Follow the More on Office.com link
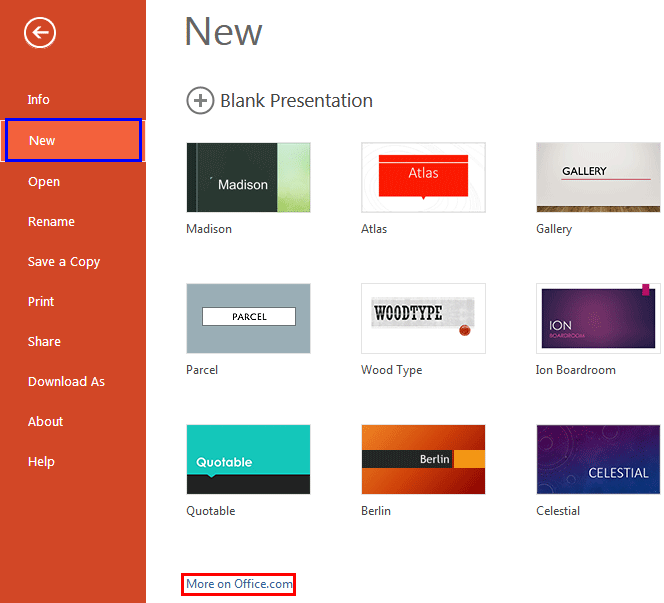This screenshot has height=603, width=664. click(239, 584)
